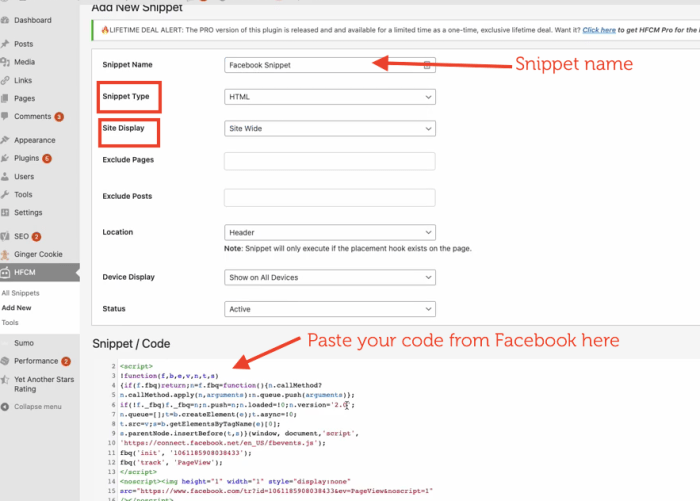Click the opening <script> code line
Screen dimensions: 700x501
136,366
